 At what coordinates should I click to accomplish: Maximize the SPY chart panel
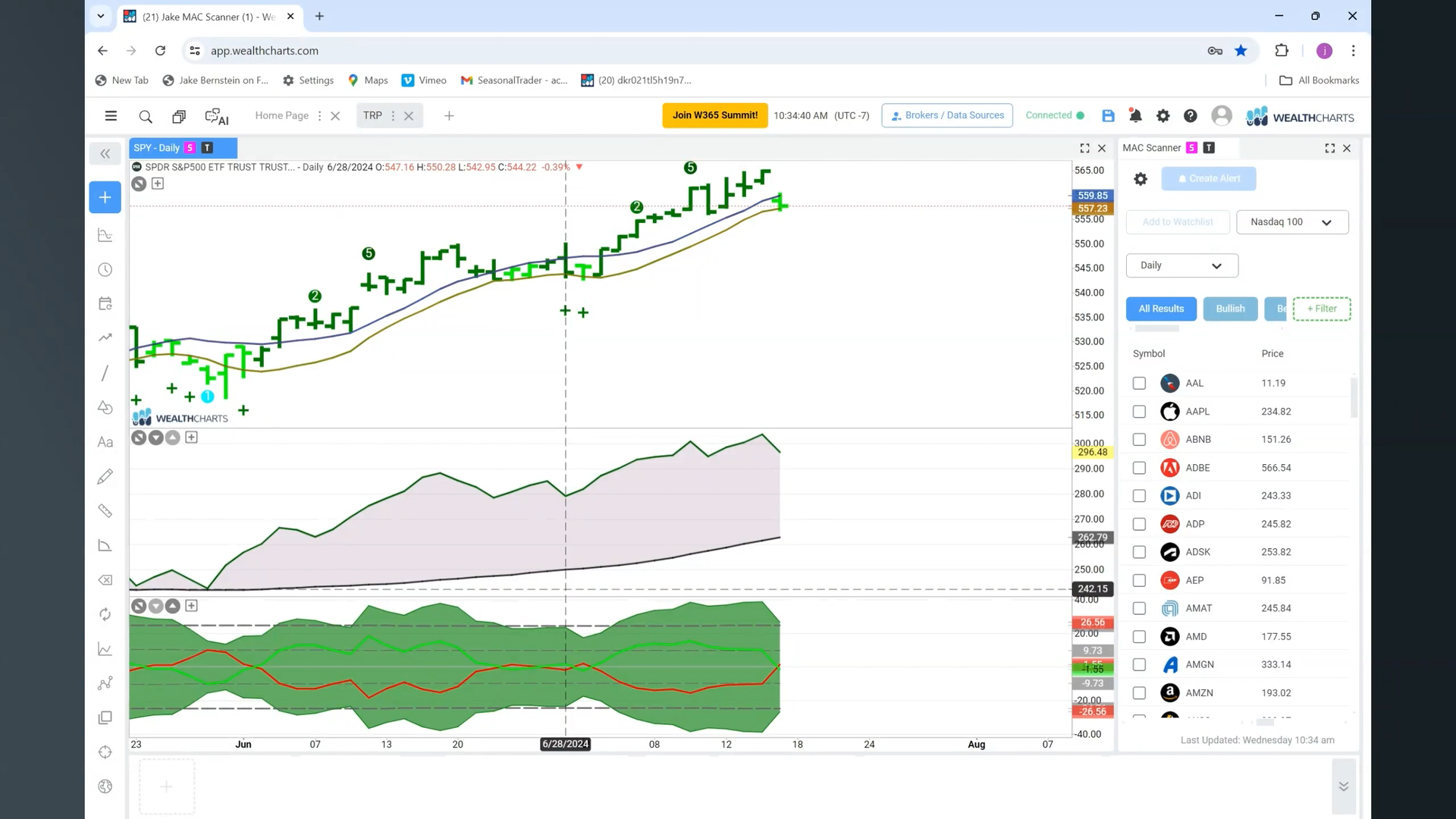point(1084,149)
